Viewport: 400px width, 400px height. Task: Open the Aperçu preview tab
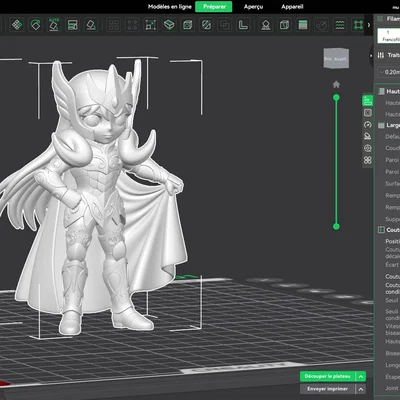253,7
